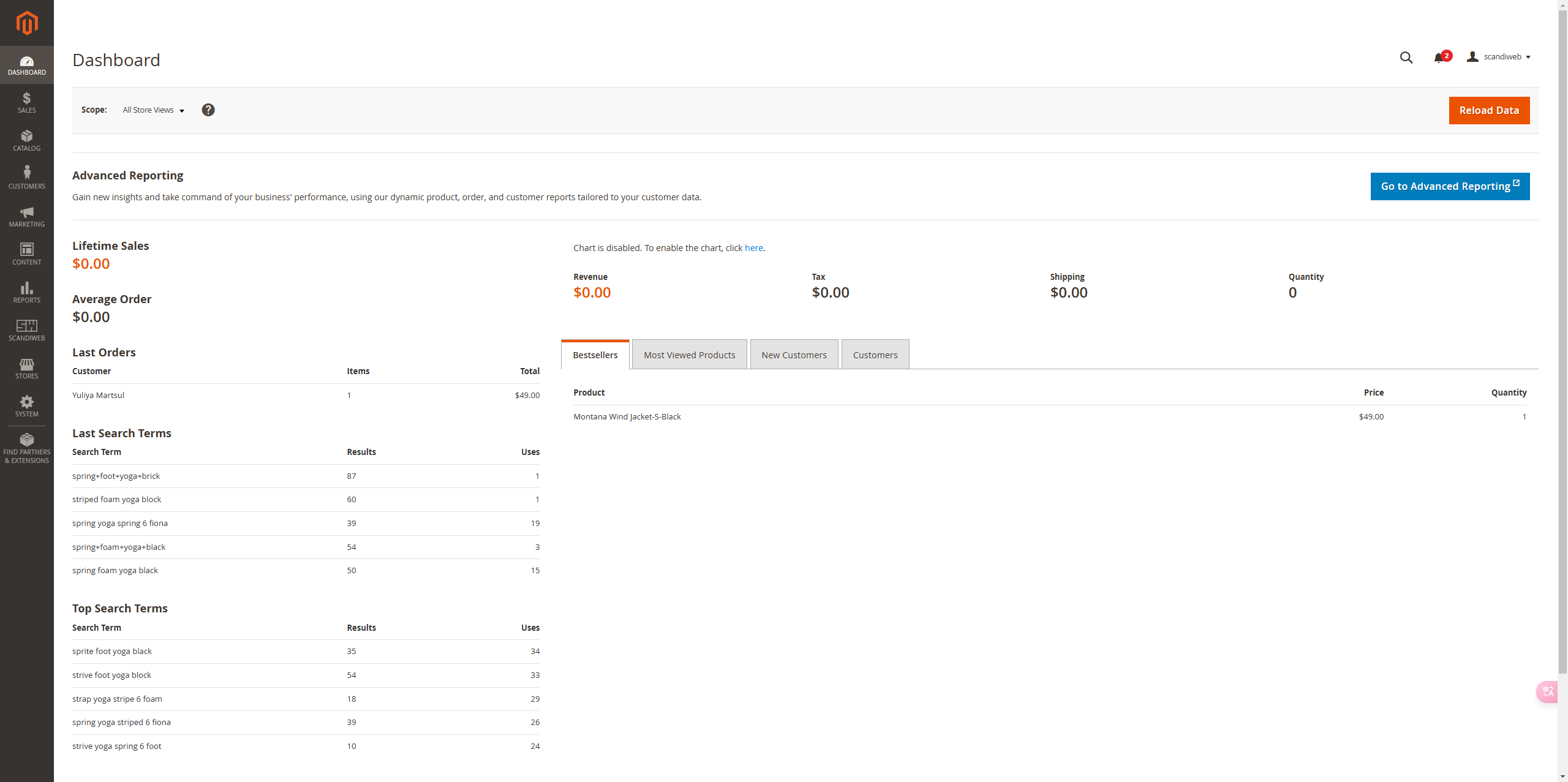Screen dimensions: 1568x782
Task: Click the search magnifier icon
Action: [x=1406, y=58]
